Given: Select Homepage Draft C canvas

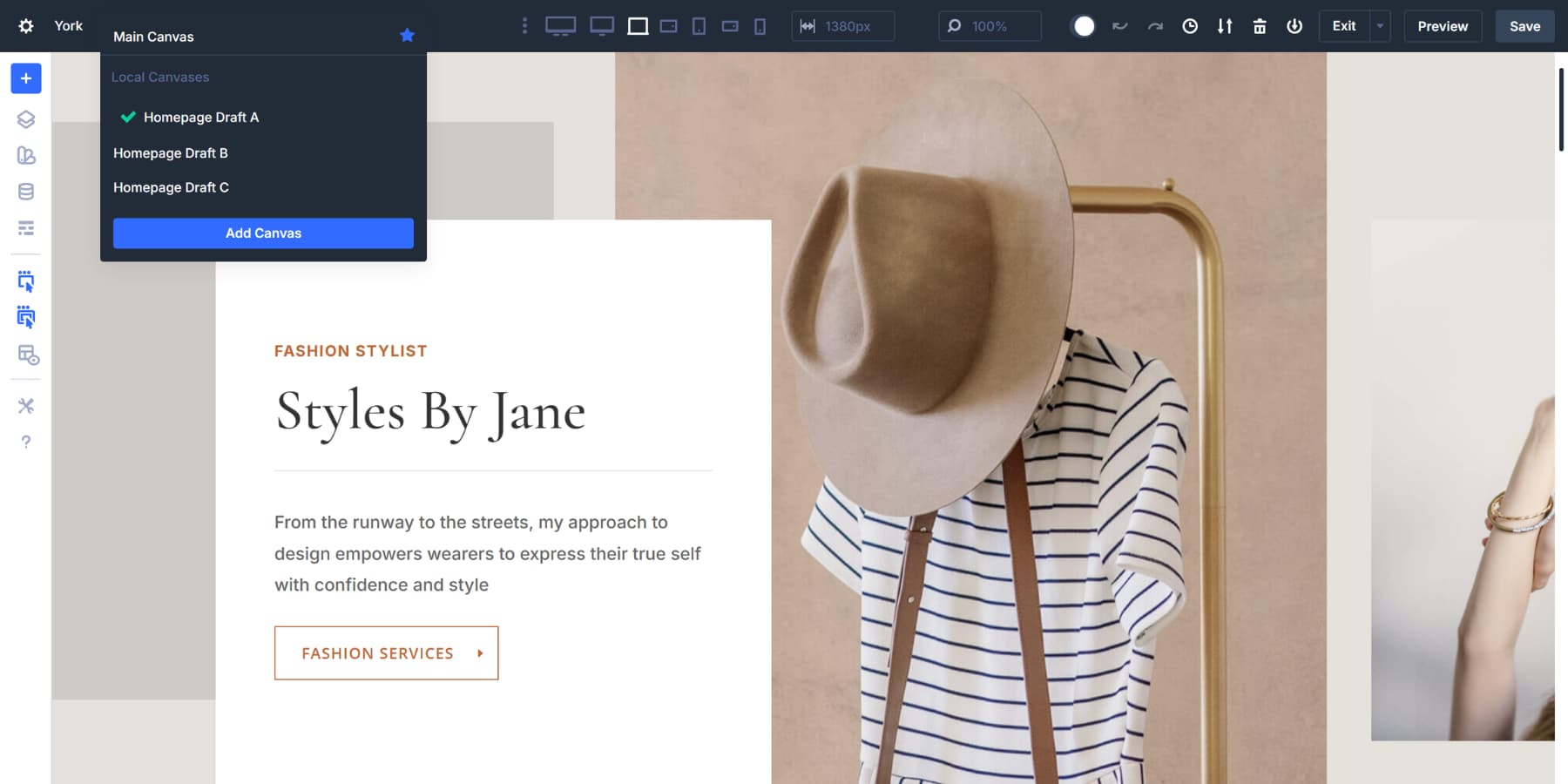Looking at the screenshot, I should [x=171, y=186].
